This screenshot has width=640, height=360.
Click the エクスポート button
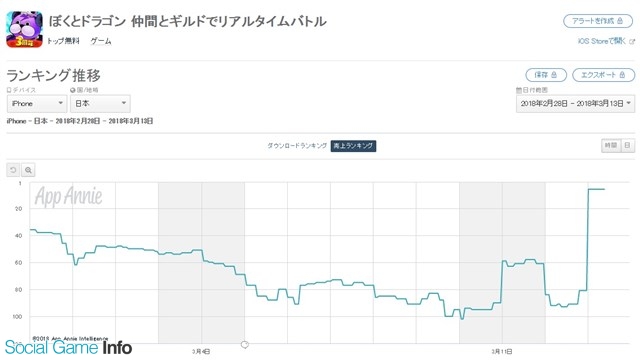[604, 75]
